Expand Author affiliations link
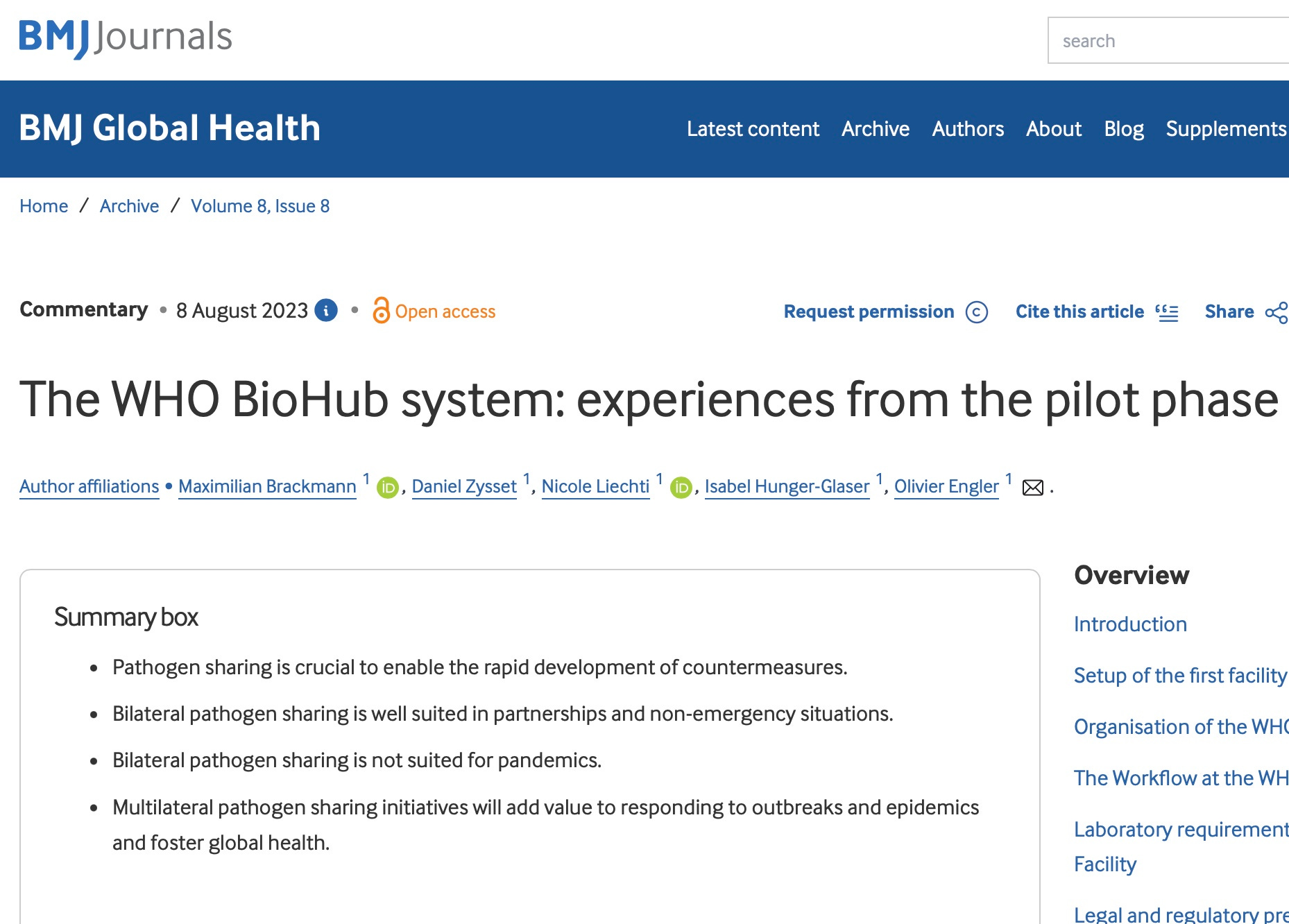 click(x=89, y=486)
